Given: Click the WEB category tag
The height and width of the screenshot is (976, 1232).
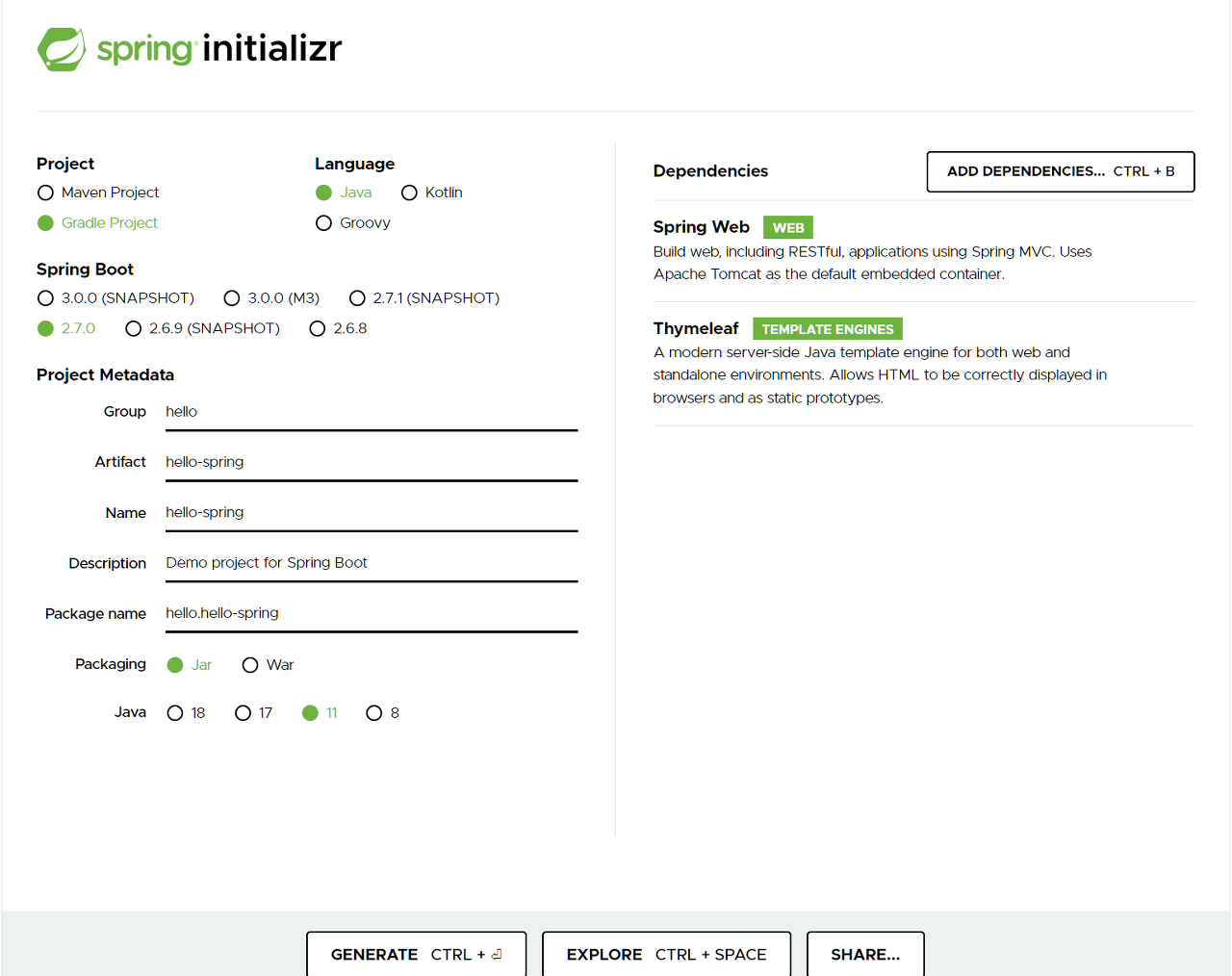Looking at the screenshot, I should point(788,227).
